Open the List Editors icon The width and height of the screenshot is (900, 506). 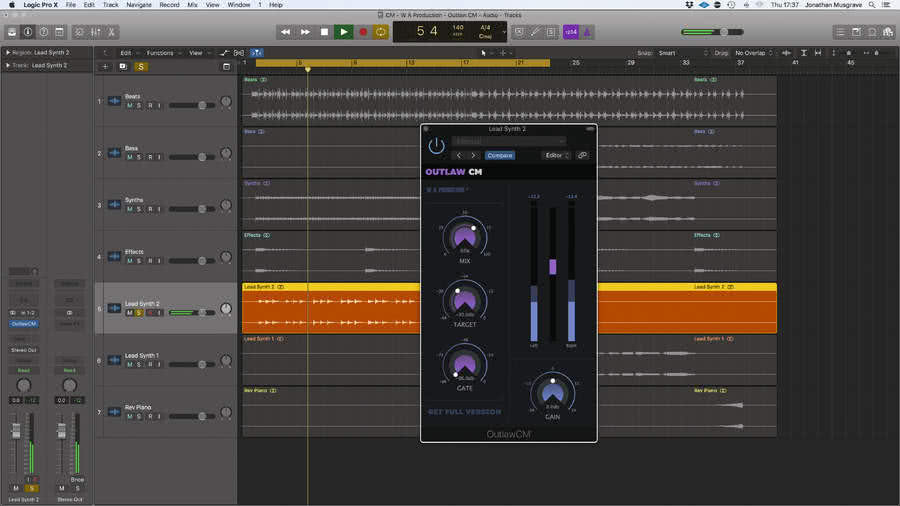[x=840, y=32]
